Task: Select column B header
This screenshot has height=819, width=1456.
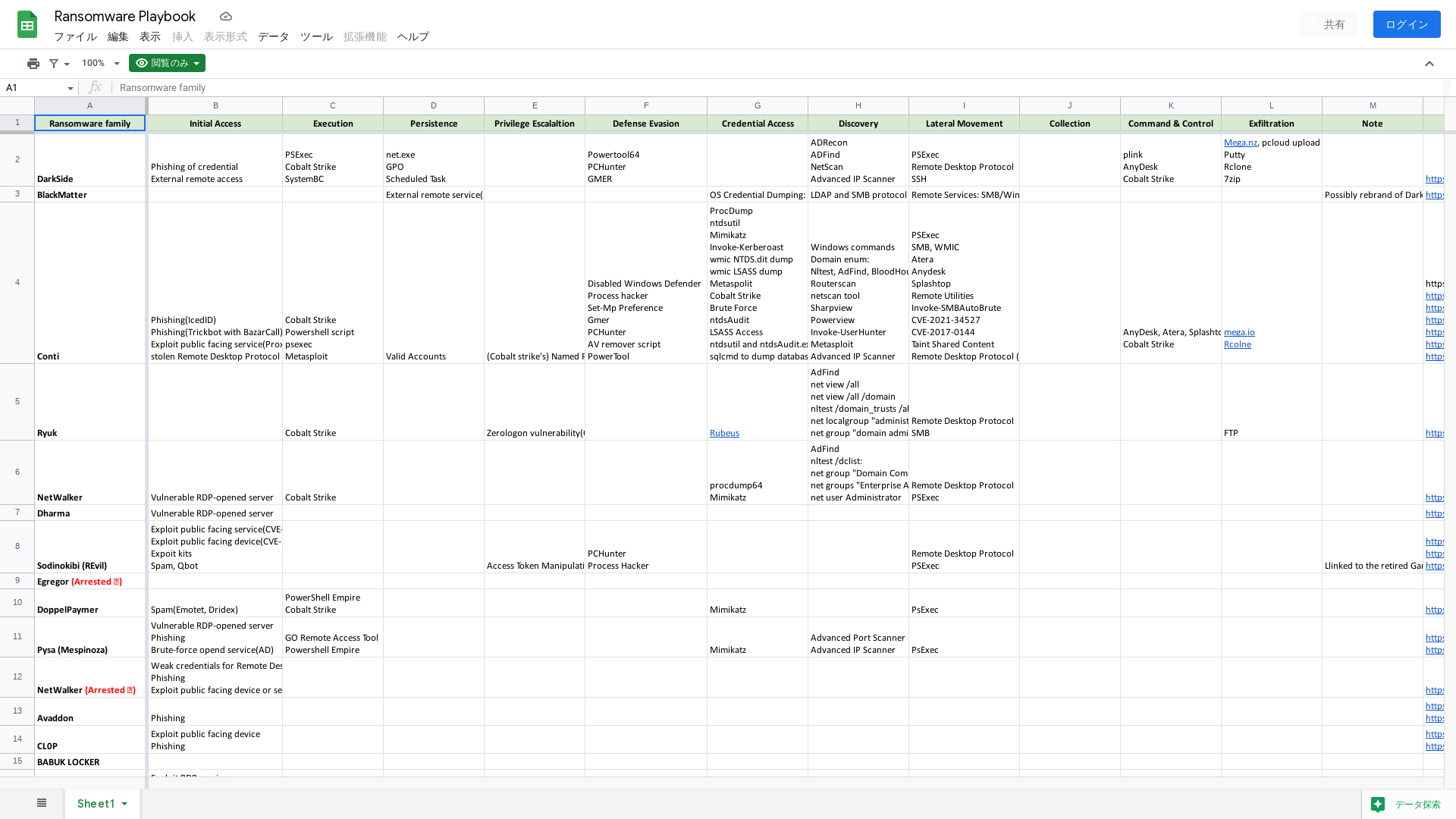Action: click(x=215, y=105)
